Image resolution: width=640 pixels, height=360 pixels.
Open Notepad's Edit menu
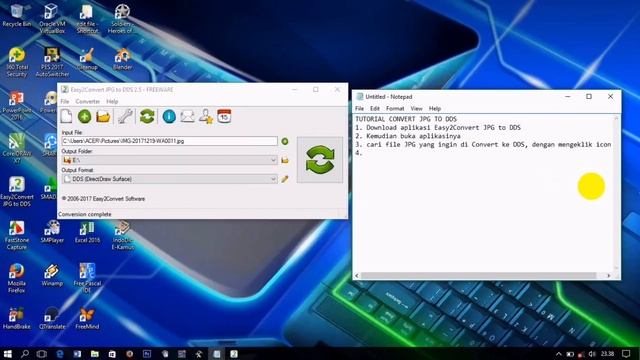coord(375,109)
